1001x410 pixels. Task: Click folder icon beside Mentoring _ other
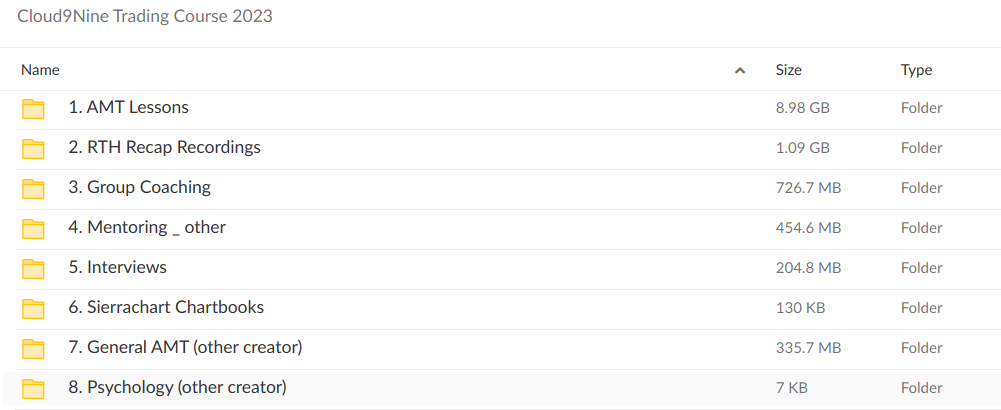(x=34, y=229)
